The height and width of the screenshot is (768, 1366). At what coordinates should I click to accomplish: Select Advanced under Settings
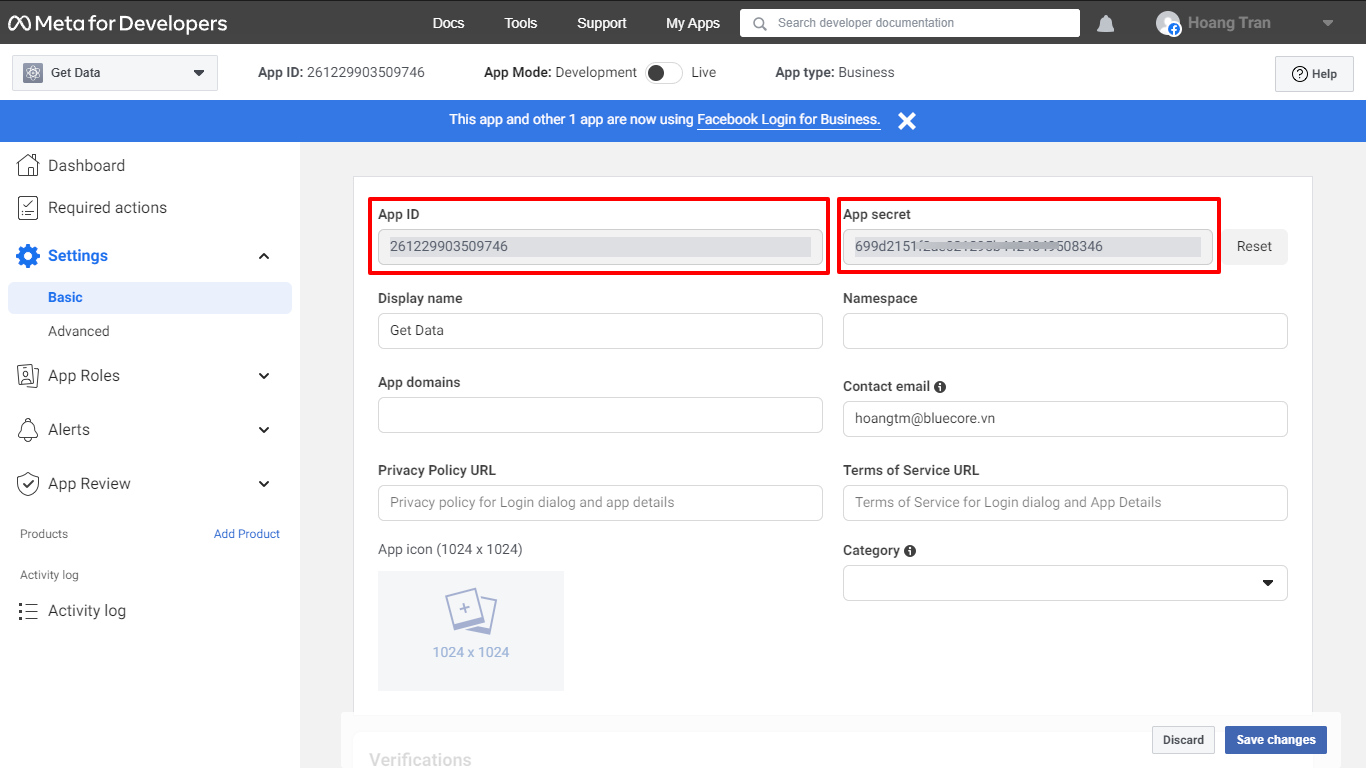click(79, 331)
